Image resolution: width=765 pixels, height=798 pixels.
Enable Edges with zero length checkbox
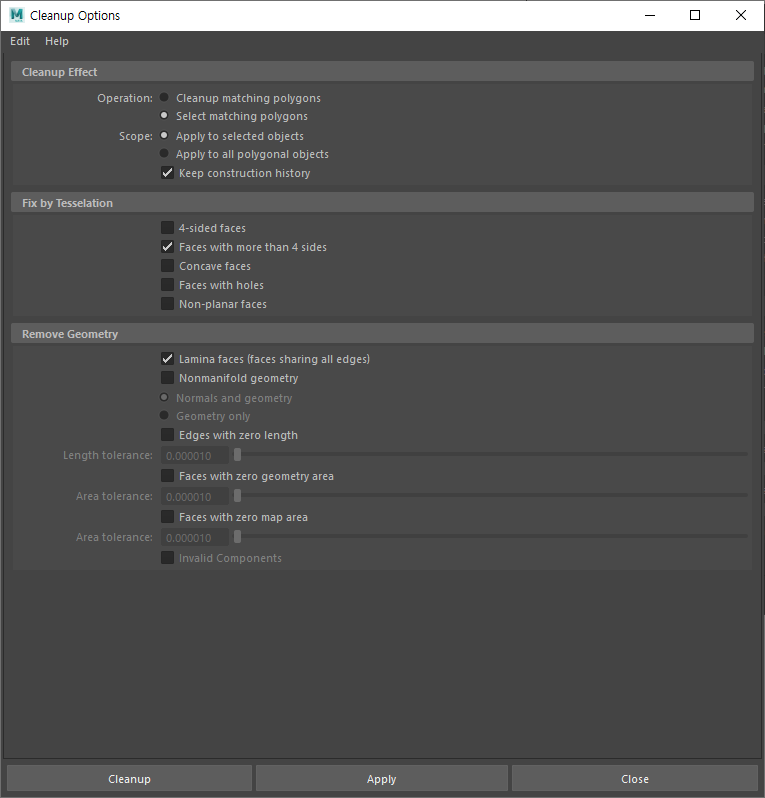pos(167,435)
